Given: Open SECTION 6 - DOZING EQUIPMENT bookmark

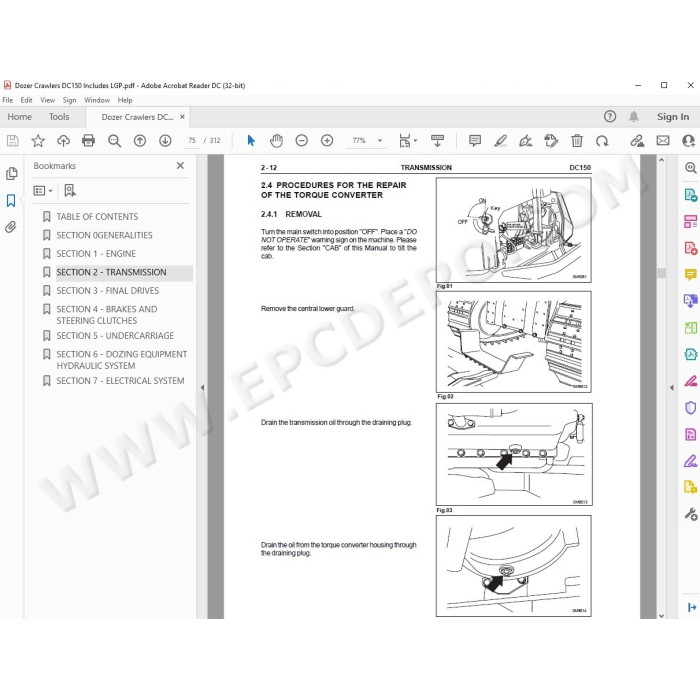Looking at the screenshot, I should click(x=121, y=360).
